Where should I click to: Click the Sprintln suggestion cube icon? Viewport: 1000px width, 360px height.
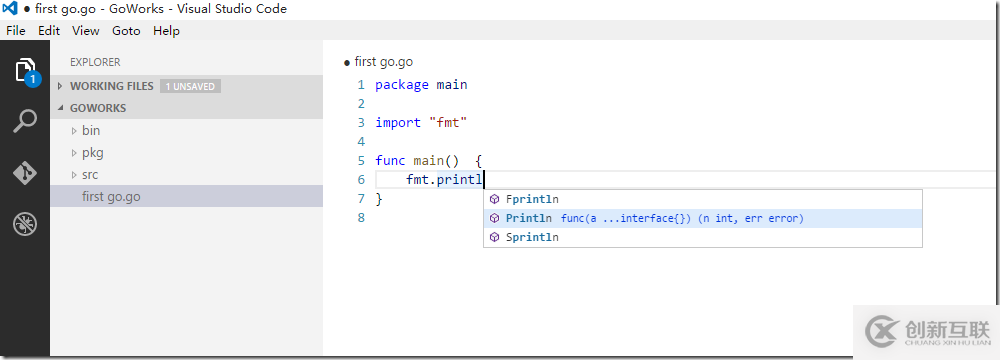pyautogui.click(x=494, y=237)
